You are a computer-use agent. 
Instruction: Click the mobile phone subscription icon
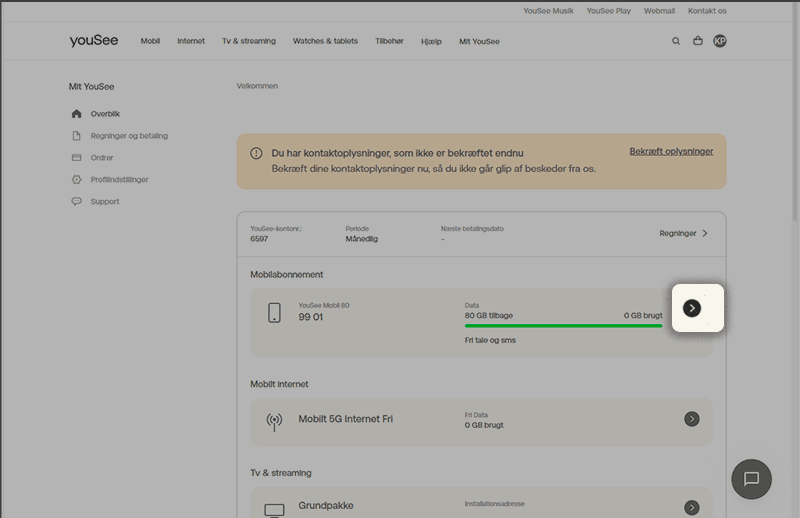274,312
